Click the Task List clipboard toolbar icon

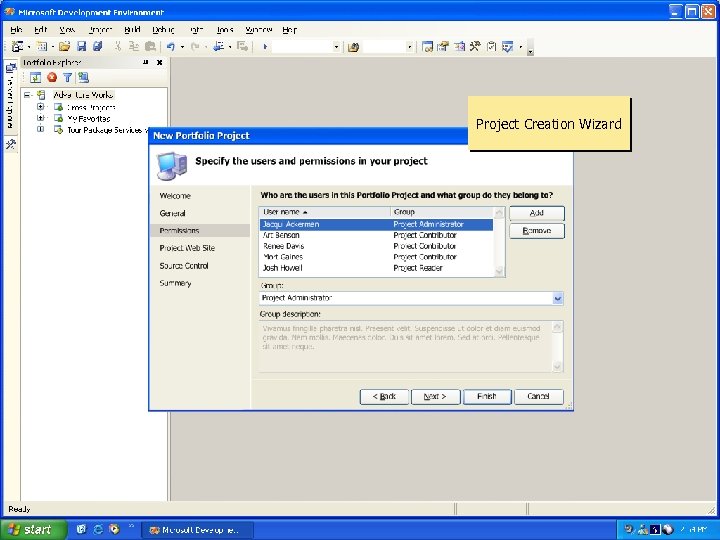tap(491, 46)
